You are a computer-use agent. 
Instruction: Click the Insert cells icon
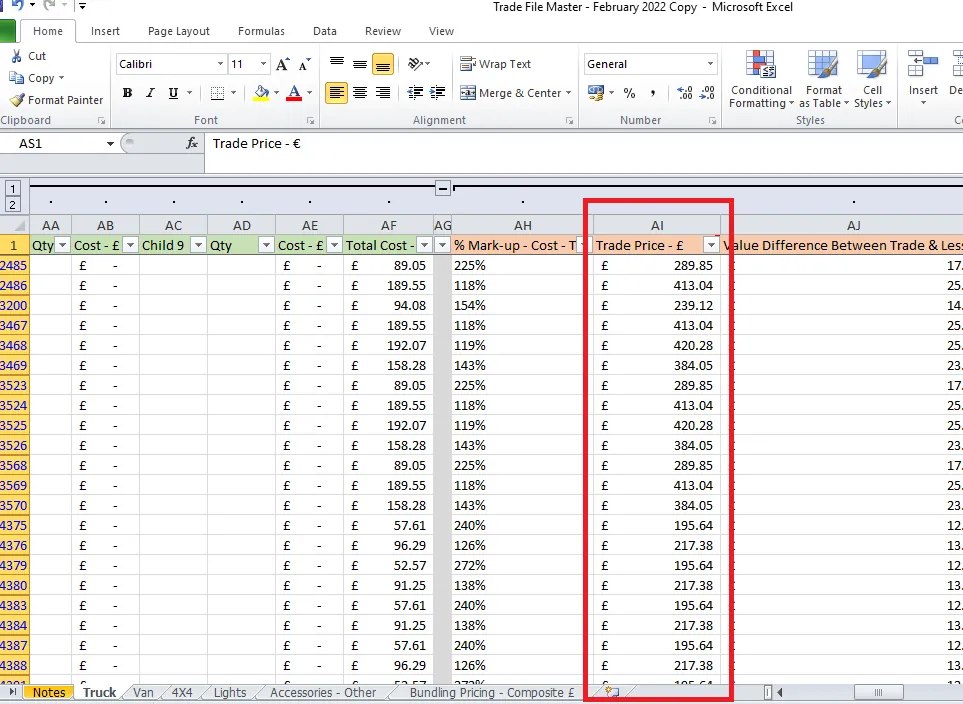tap(922, 64)
